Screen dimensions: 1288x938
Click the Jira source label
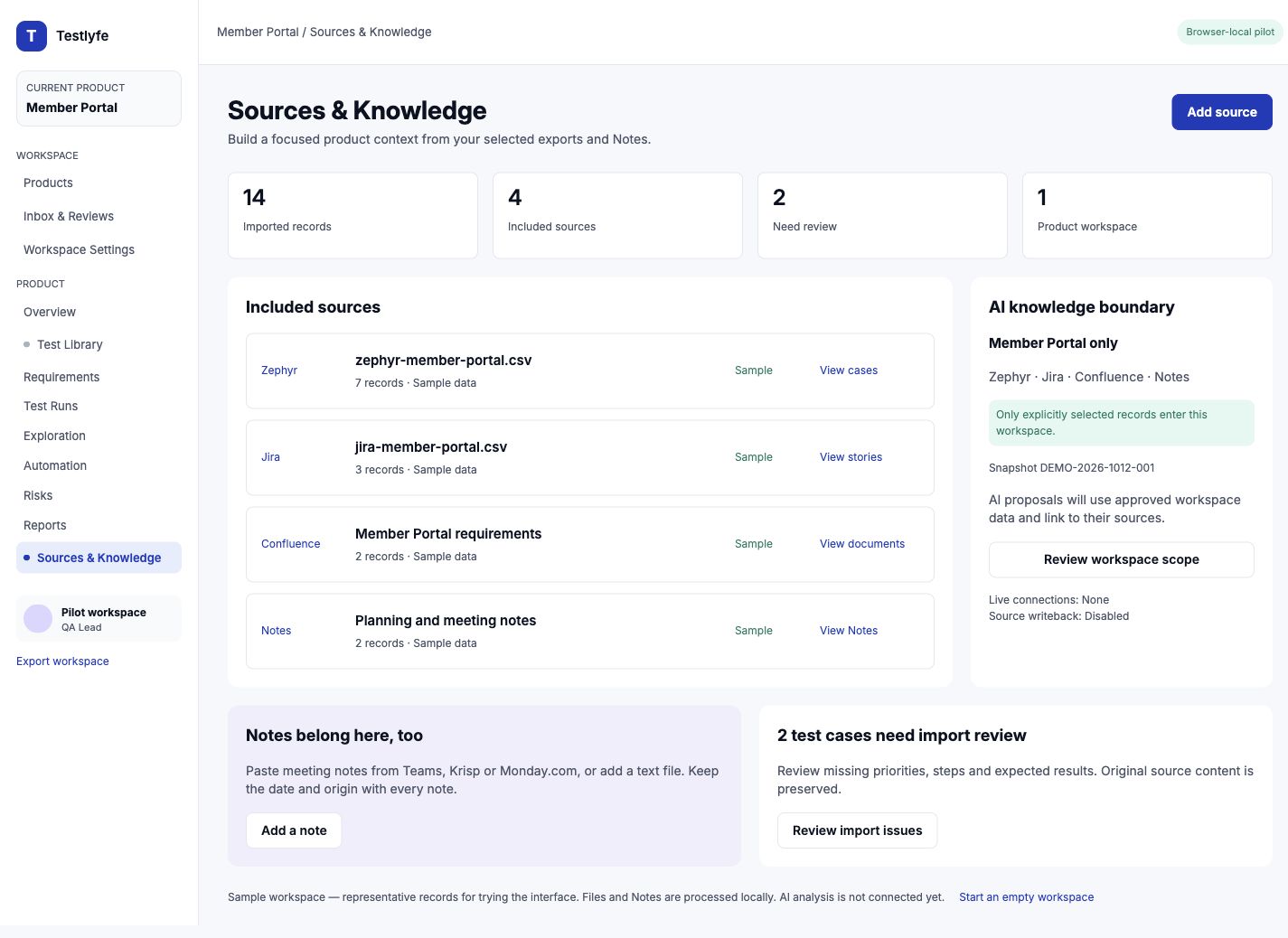tap(270, 457)
